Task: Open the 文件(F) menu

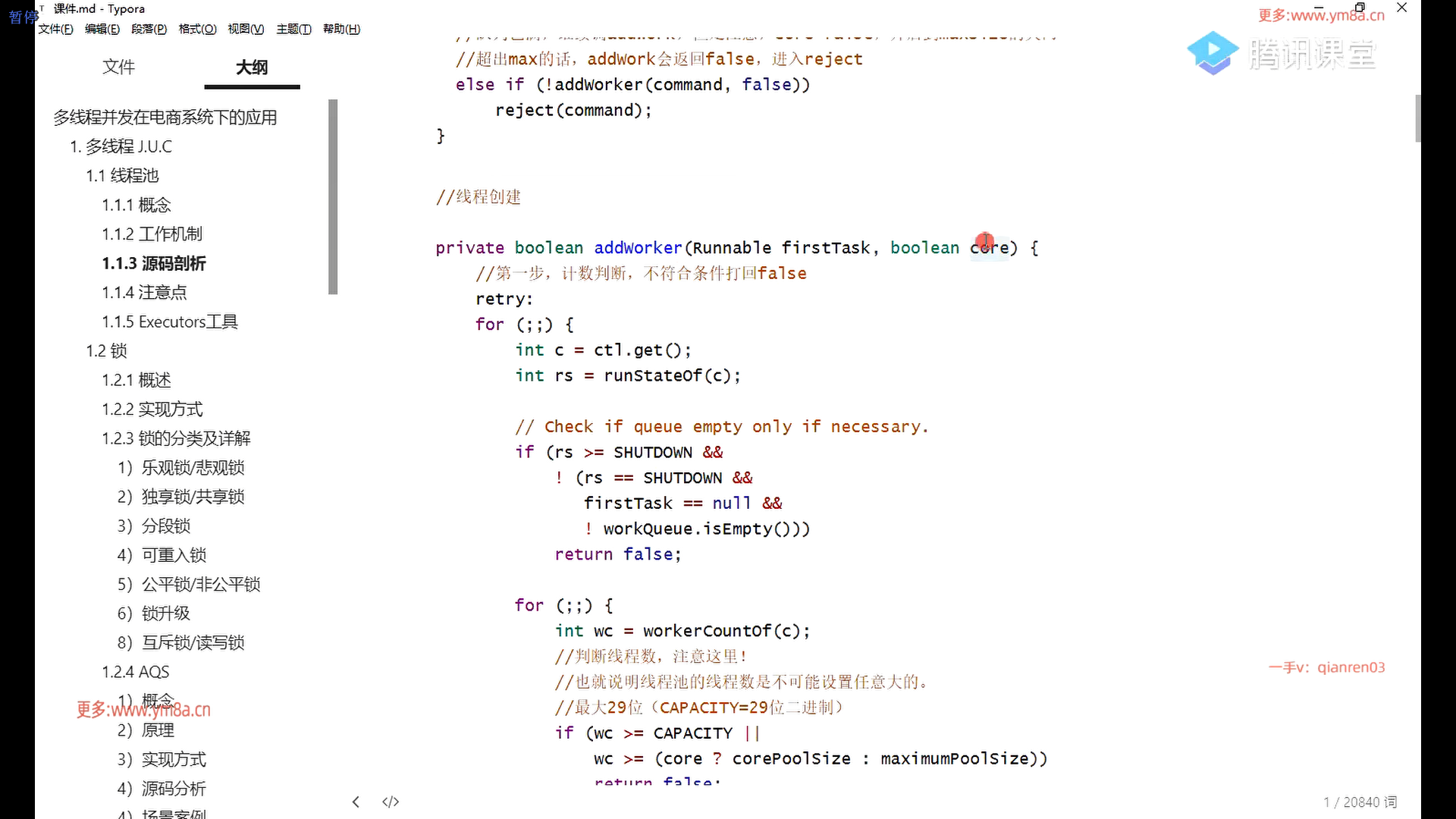Action: pyautogui.click(x=55, y=29)
